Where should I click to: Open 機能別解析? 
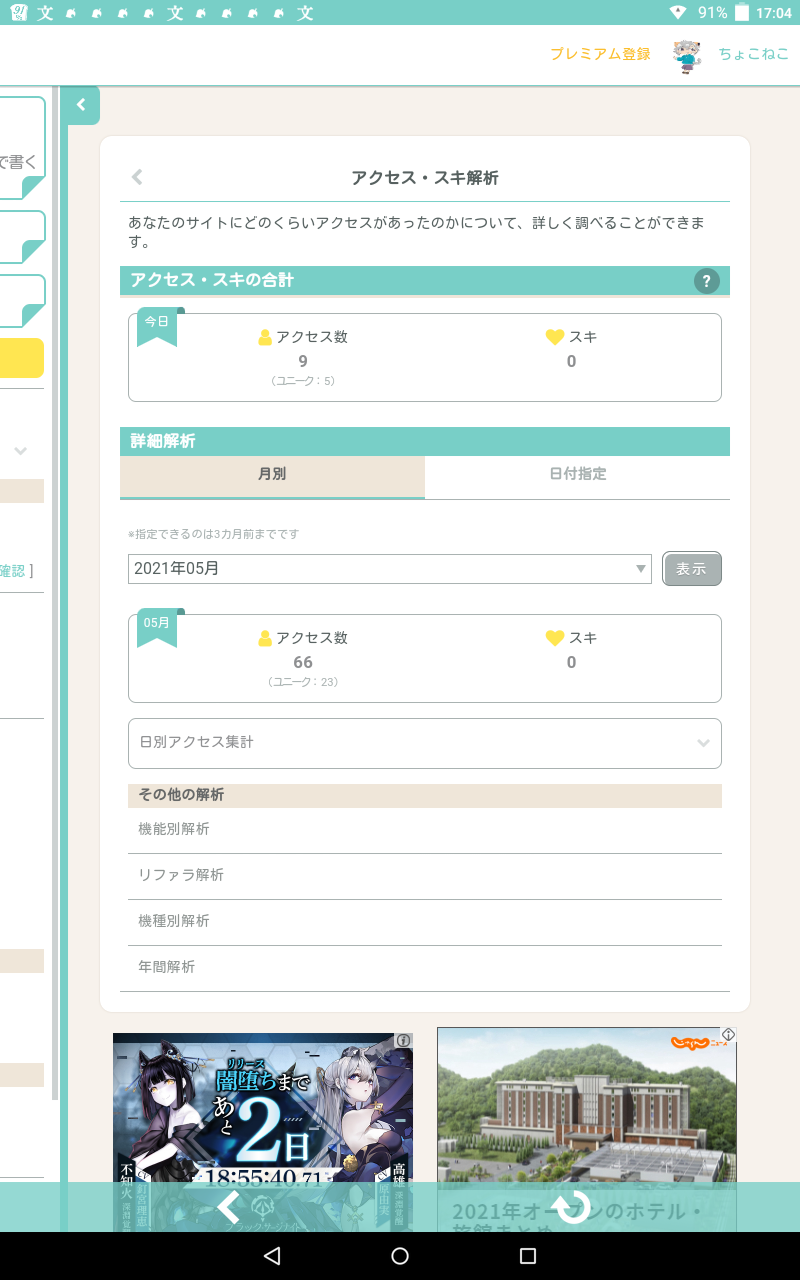(x=425, y=830)
